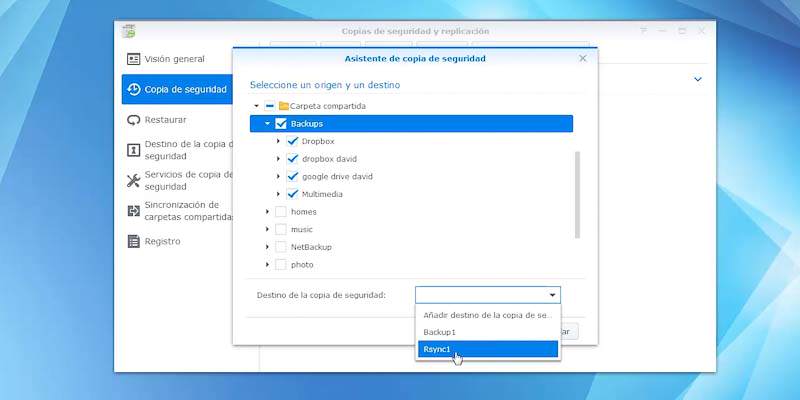Click the Backups folder row label
Image resolution: width=800 pixels, height=400 pixels.
coord(307,123)
